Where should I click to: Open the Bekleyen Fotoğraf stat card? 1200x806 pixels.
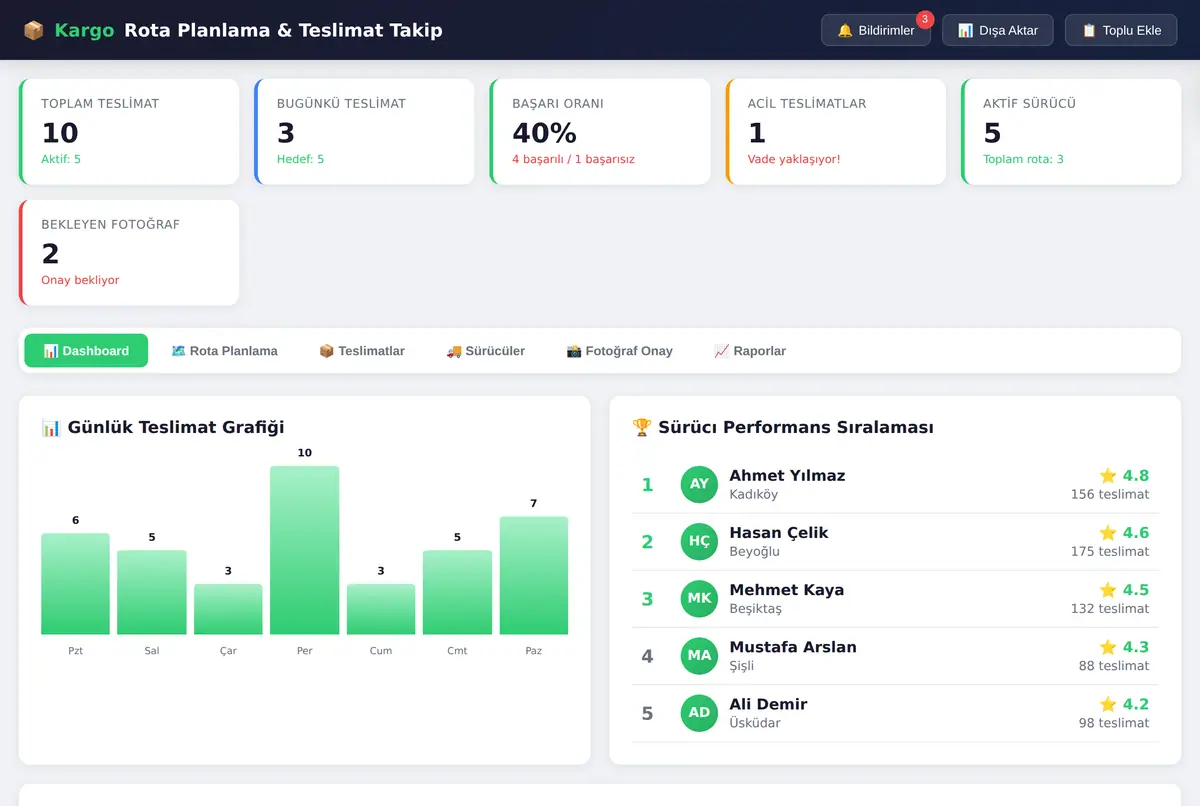(129, 253)
